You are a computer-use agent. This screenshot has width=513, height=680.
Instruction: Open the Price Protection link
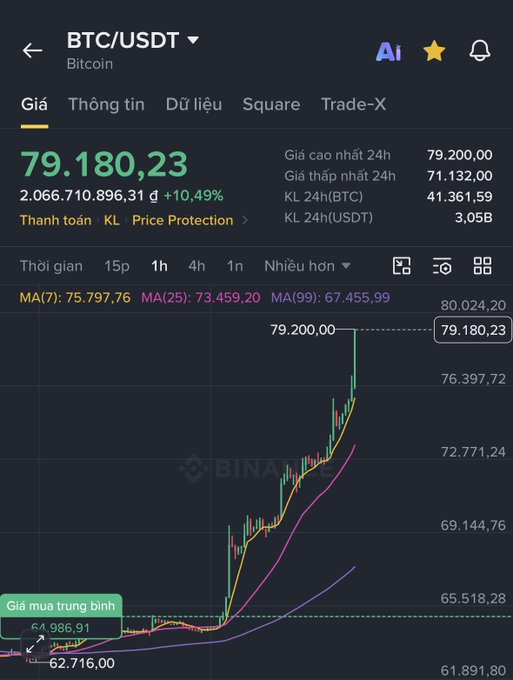click(x=183, y=220)
